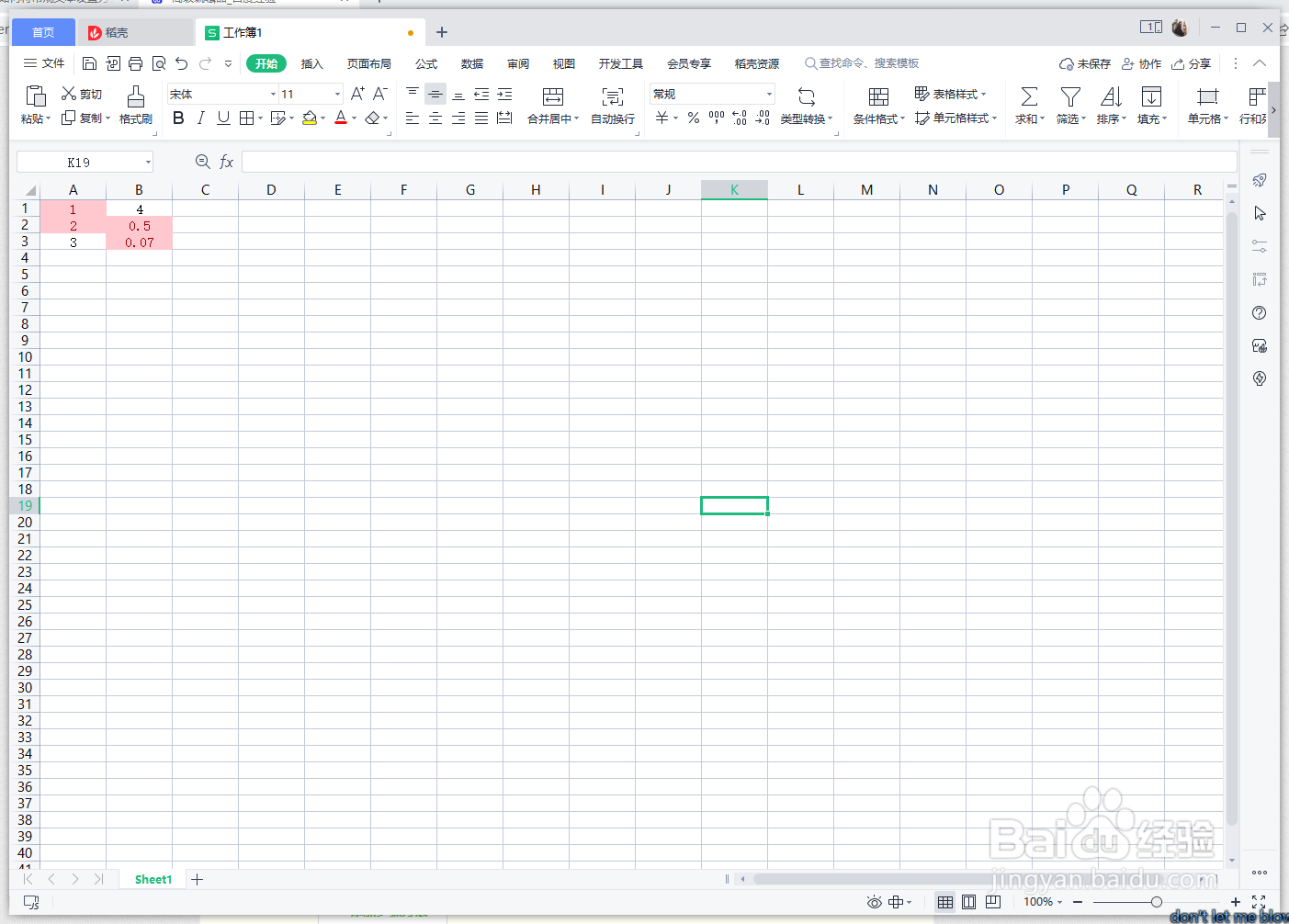Open the 文件 (File) menu

point(44,63)
